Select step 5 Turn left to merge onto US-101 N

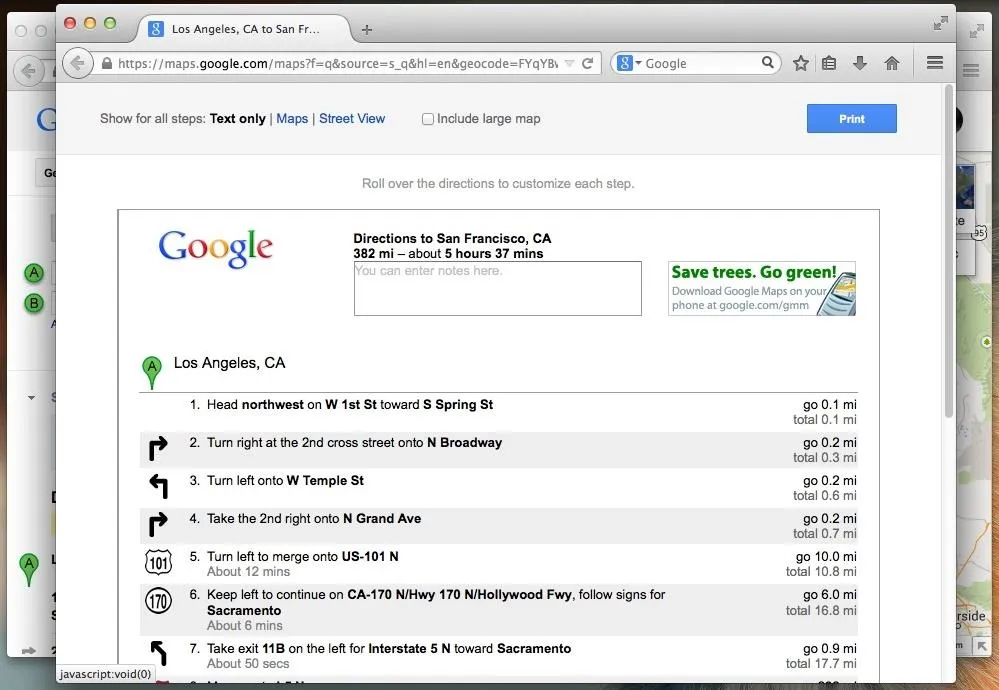(x=498, y=564)
